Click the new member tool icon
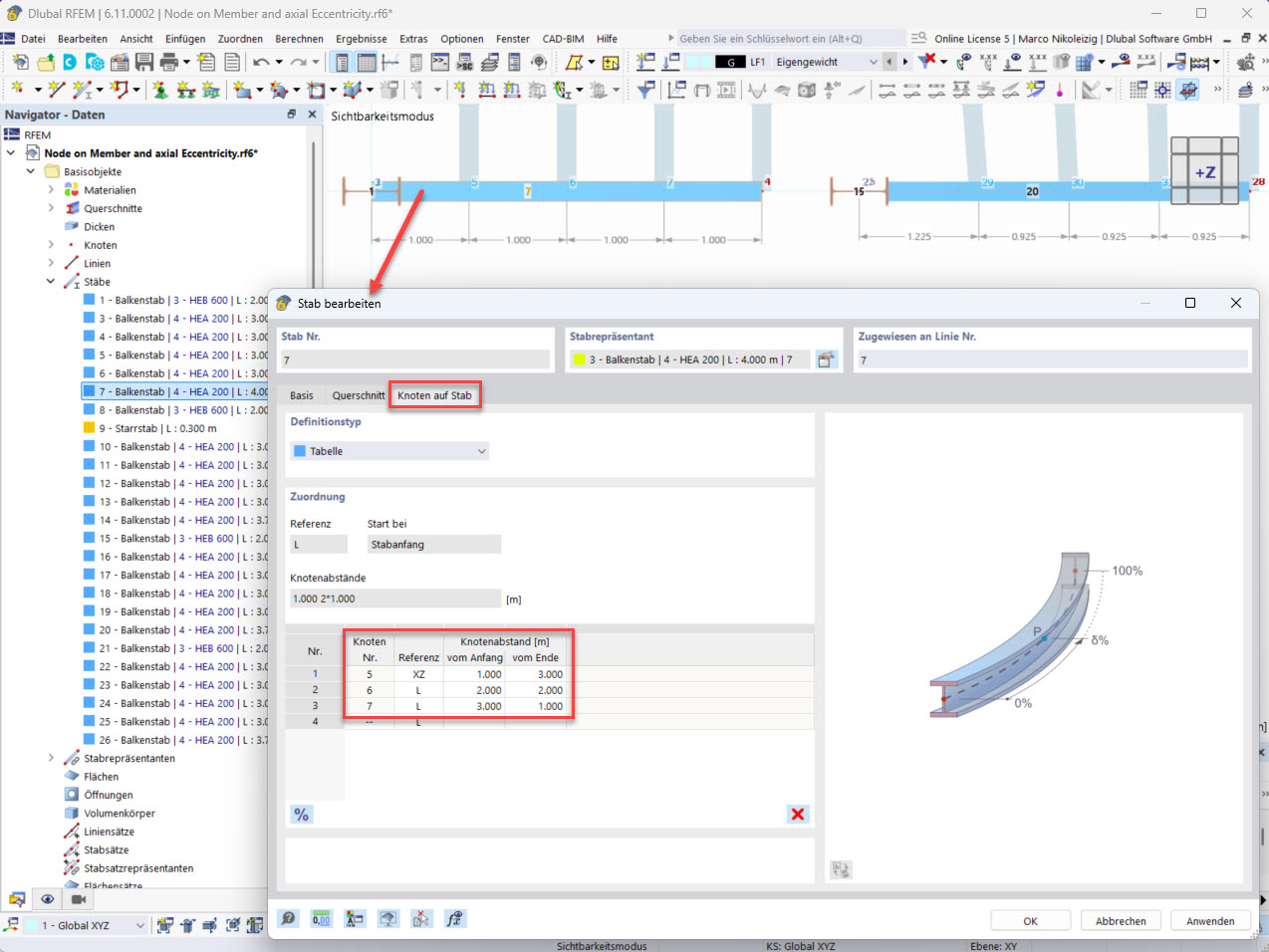 (x=83, y=90)
